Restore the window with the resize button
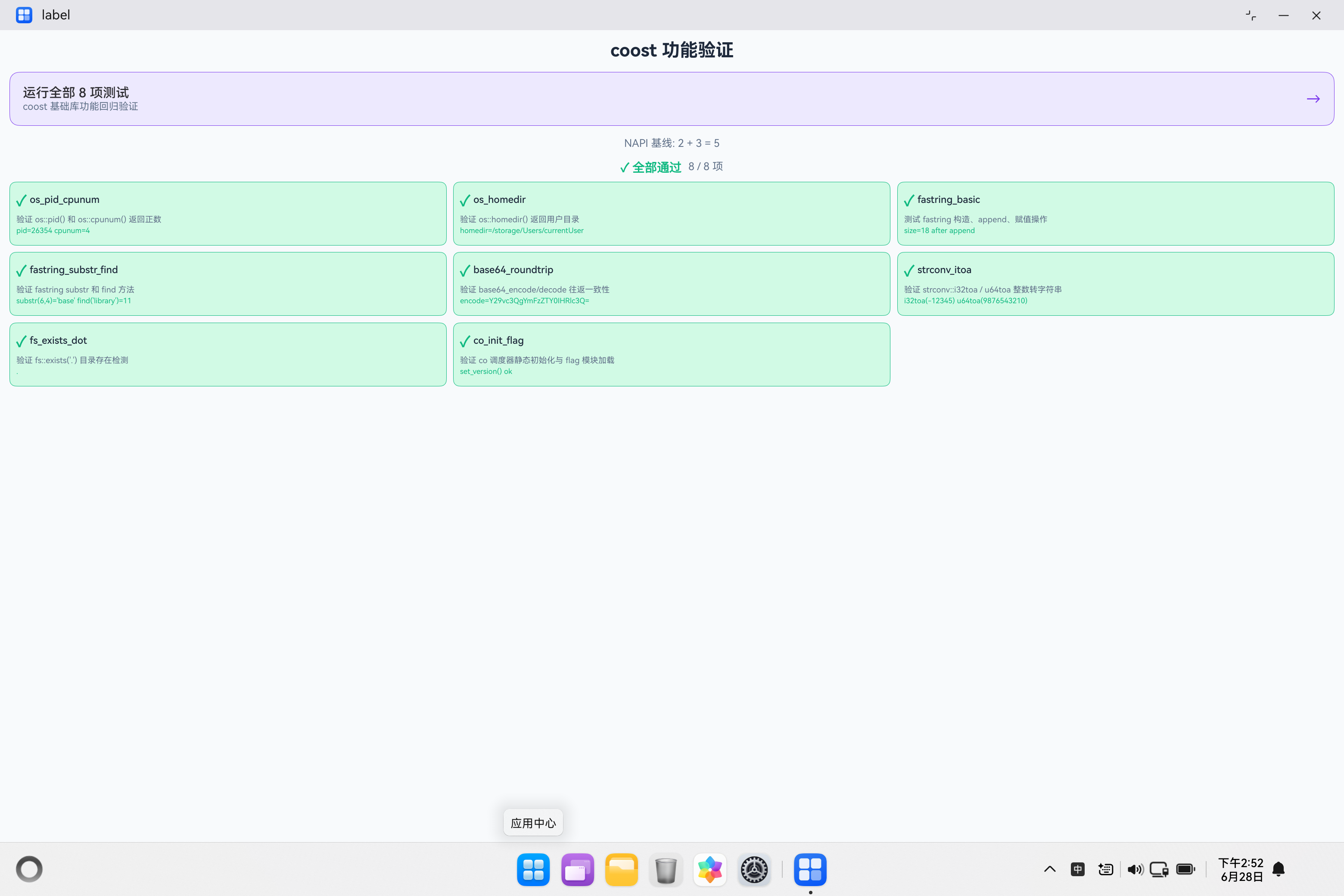Viewport: 1344px width, 896px height. (1251, 16)
